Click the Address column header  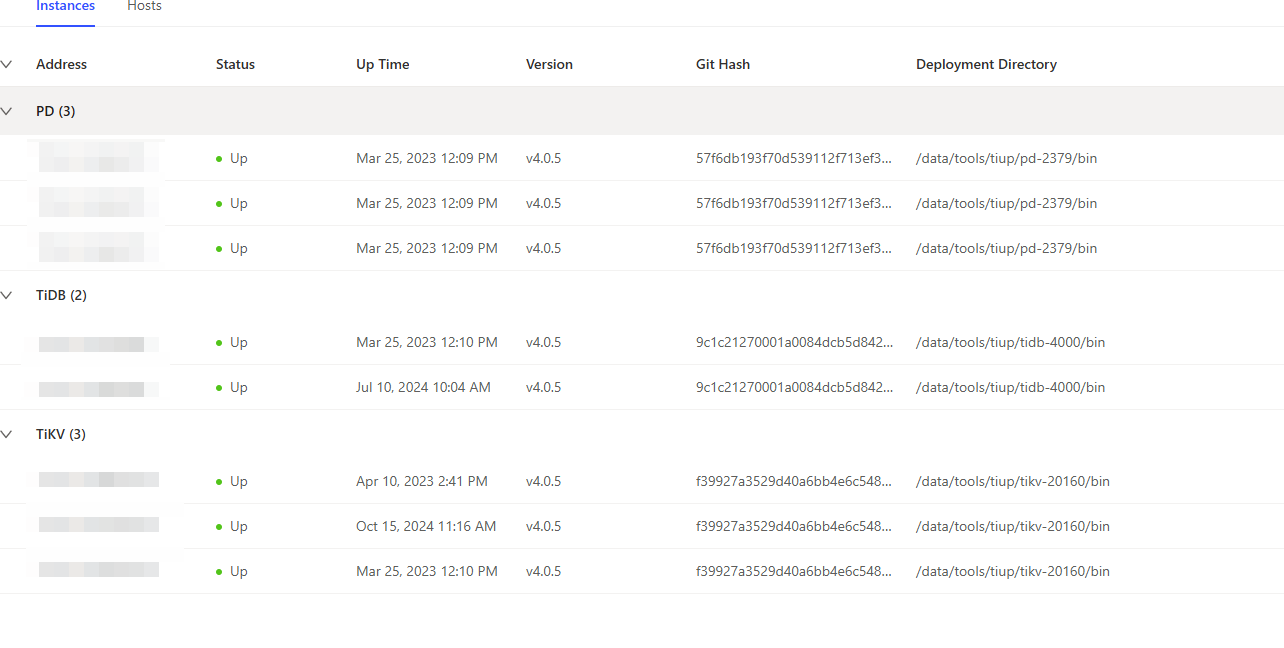61,64
